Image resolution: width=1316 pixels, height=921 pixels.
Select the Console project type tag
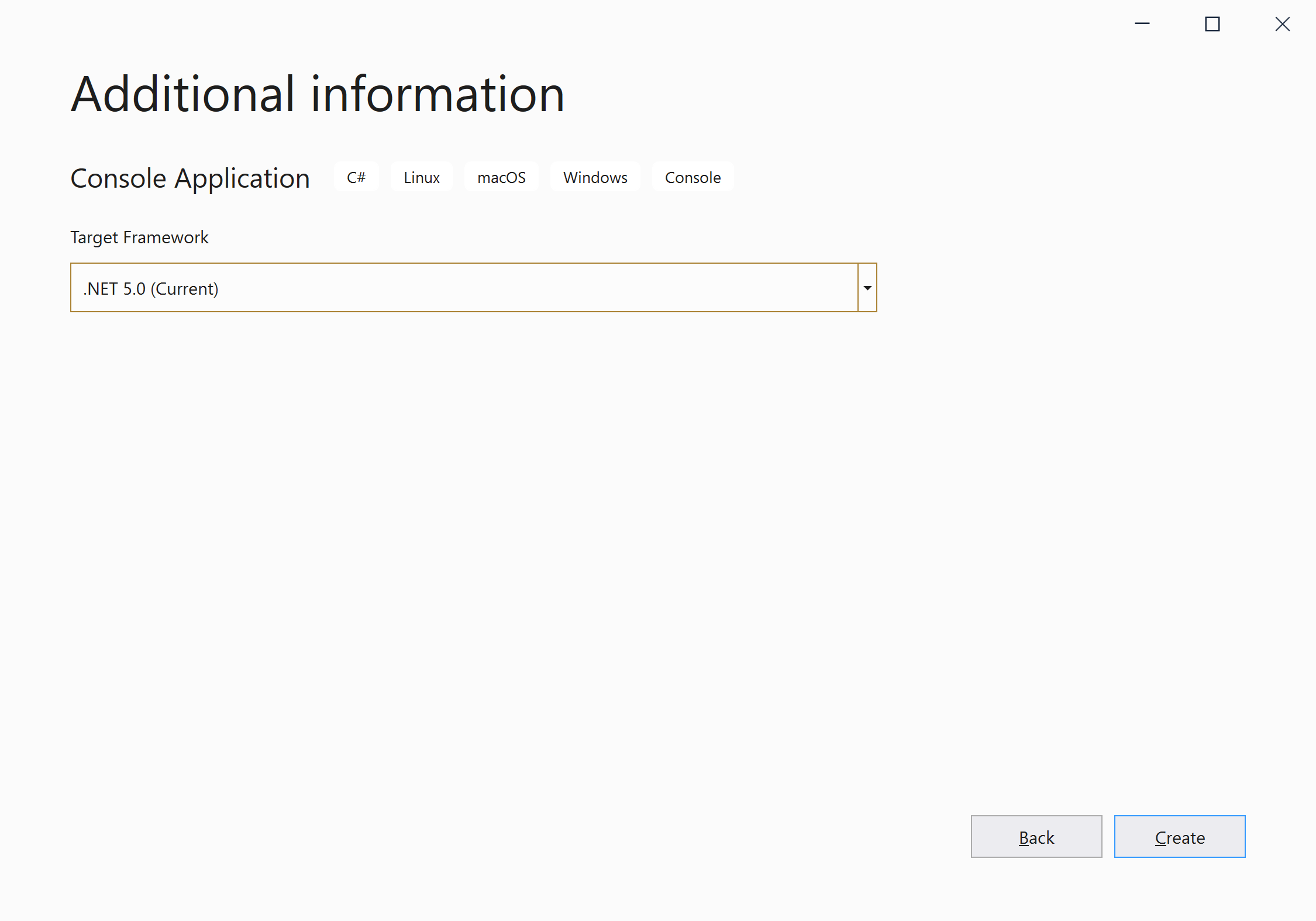[693, 177]
